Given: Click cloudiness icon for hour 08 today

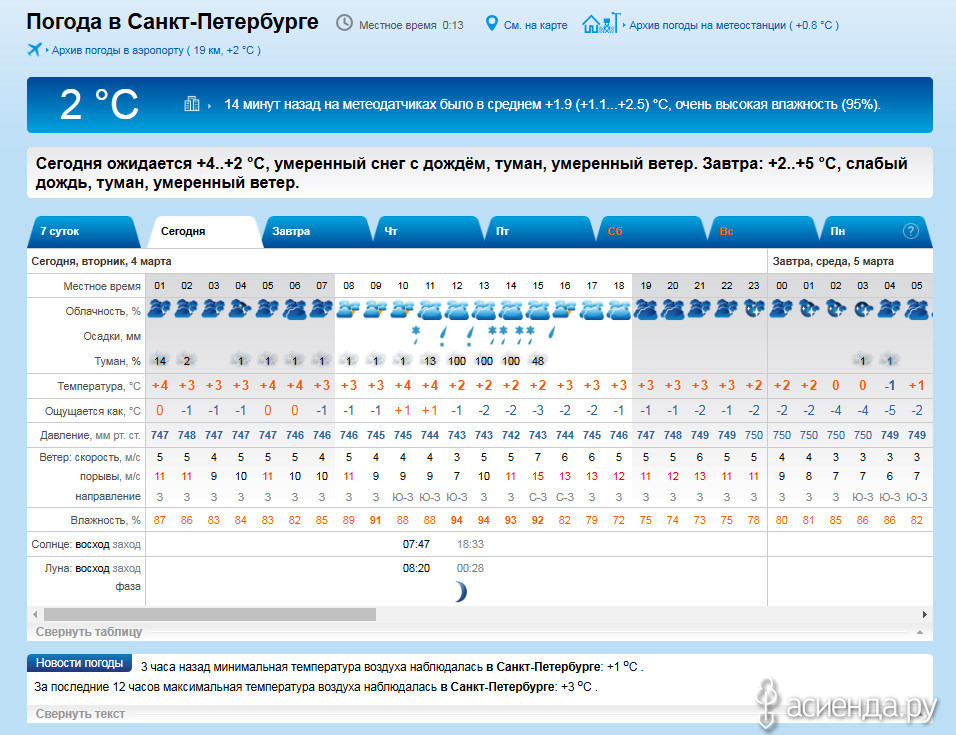Looking at the screenshot, I should [x=348, y=310].
